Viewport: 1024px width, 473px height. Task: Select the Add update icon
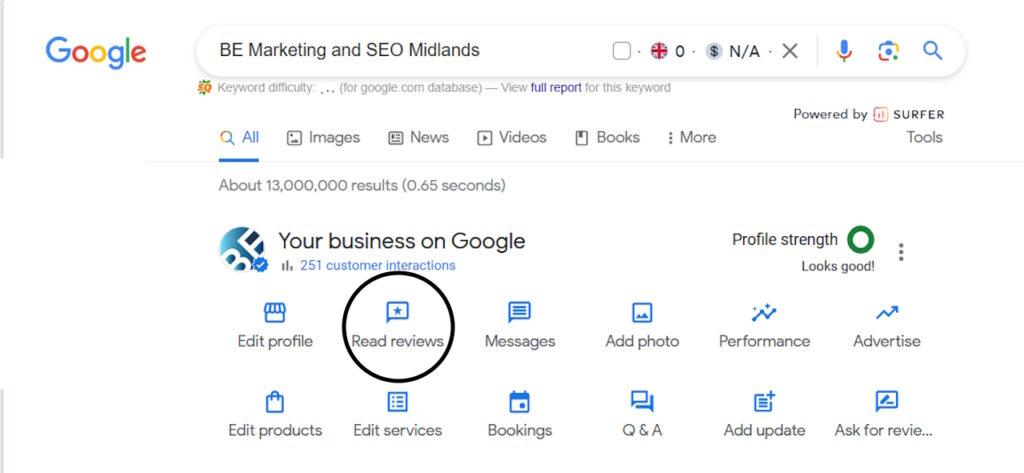pyautogui.click(x=764, y=402)
